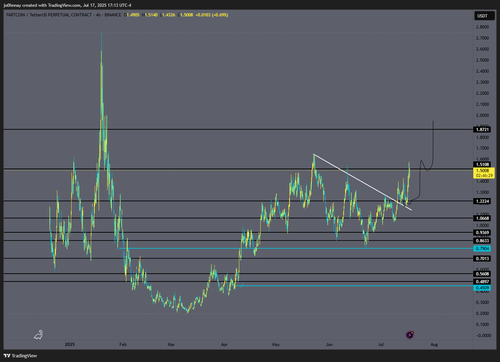
Task: Click the 4h interval in chart legend
Action: [98, 15]
